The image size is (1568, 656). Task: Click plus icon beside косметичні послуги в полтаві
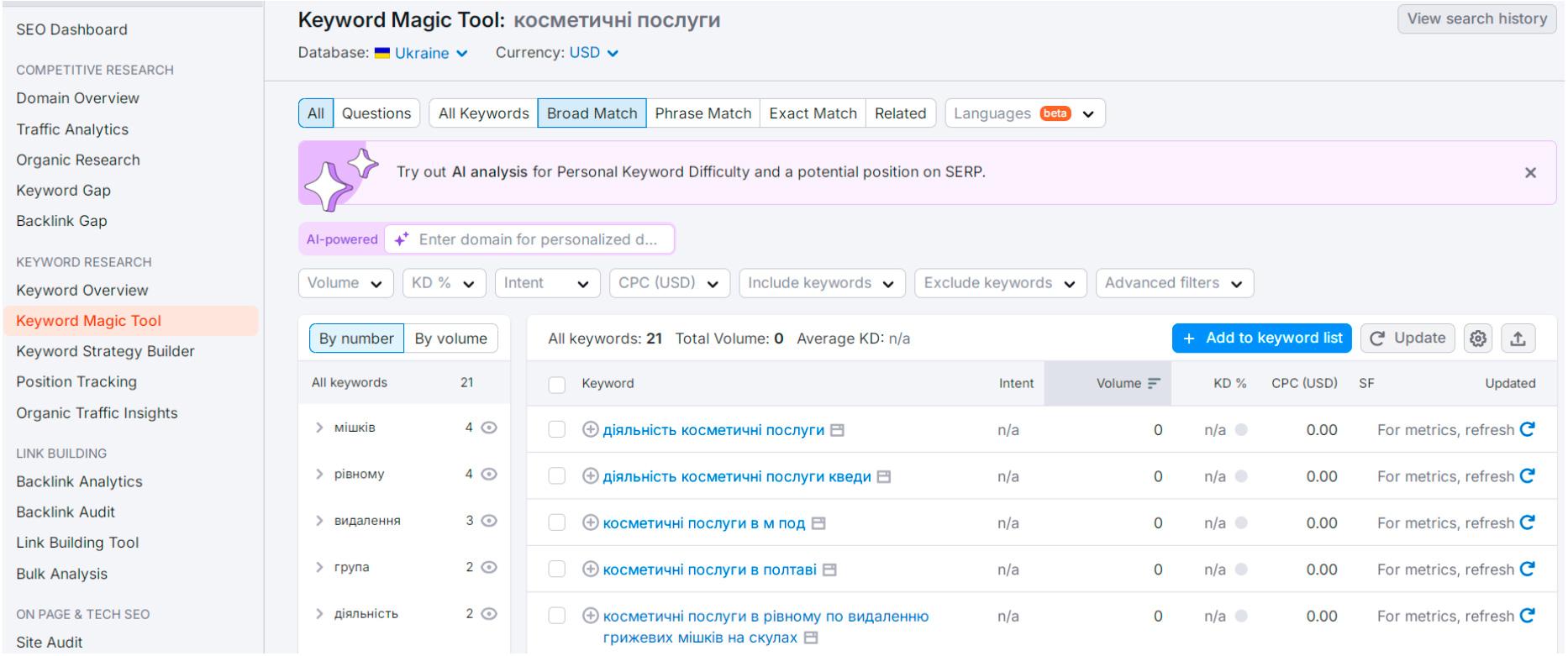pos(591,569)
